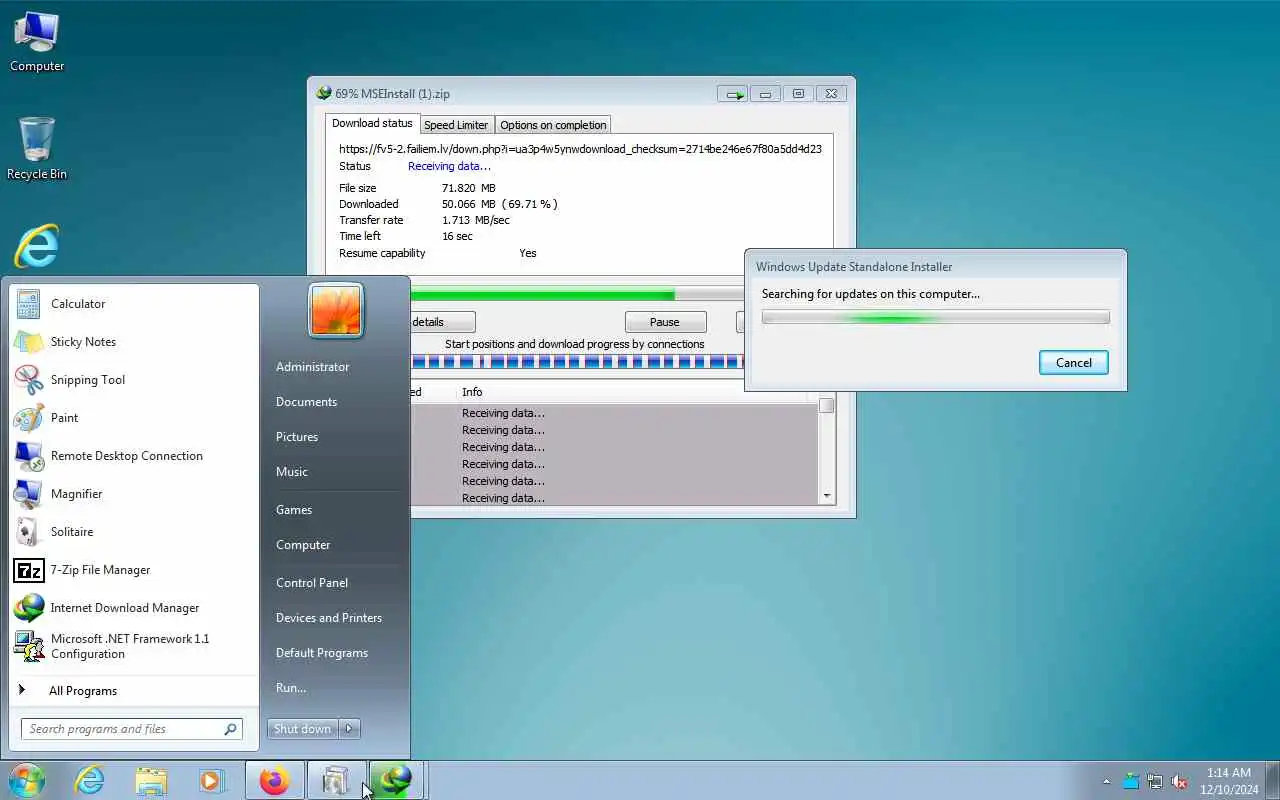The image size is (1280, 800).
Task: Select the Recycle Bin desktop icon
Action: click(37, 148)
